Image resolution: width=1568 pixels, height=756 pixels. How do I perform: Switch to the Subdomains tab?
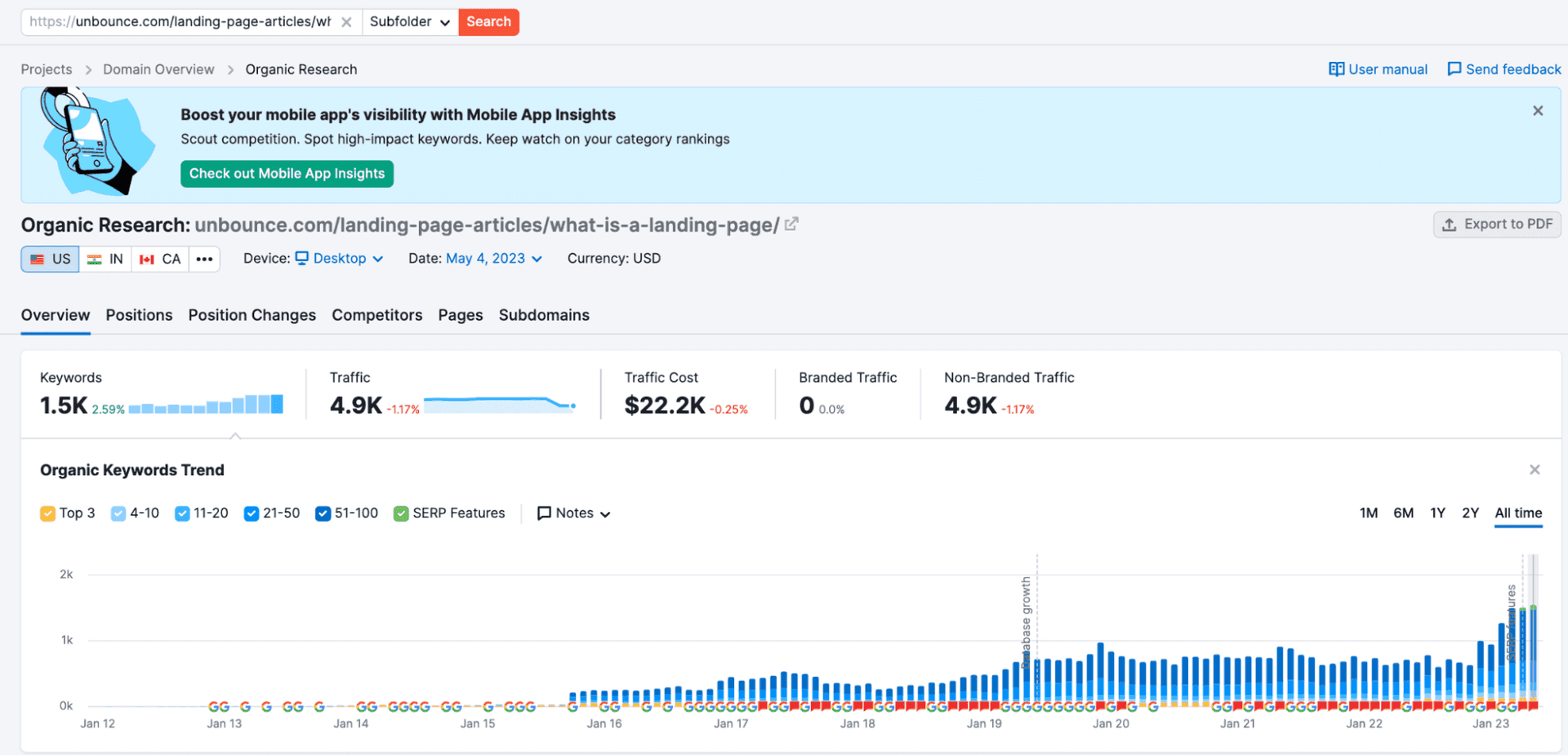544,315
